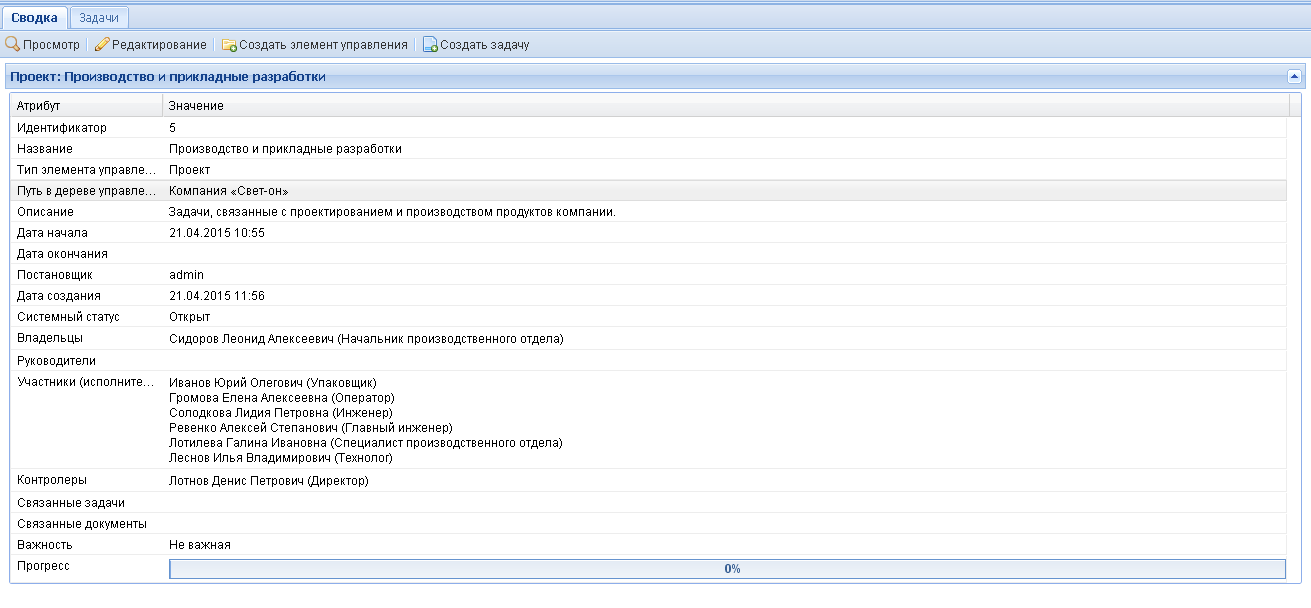Click the project panel title text
Viewport: 1311px width, 608px height.
(x=167, y=76)
